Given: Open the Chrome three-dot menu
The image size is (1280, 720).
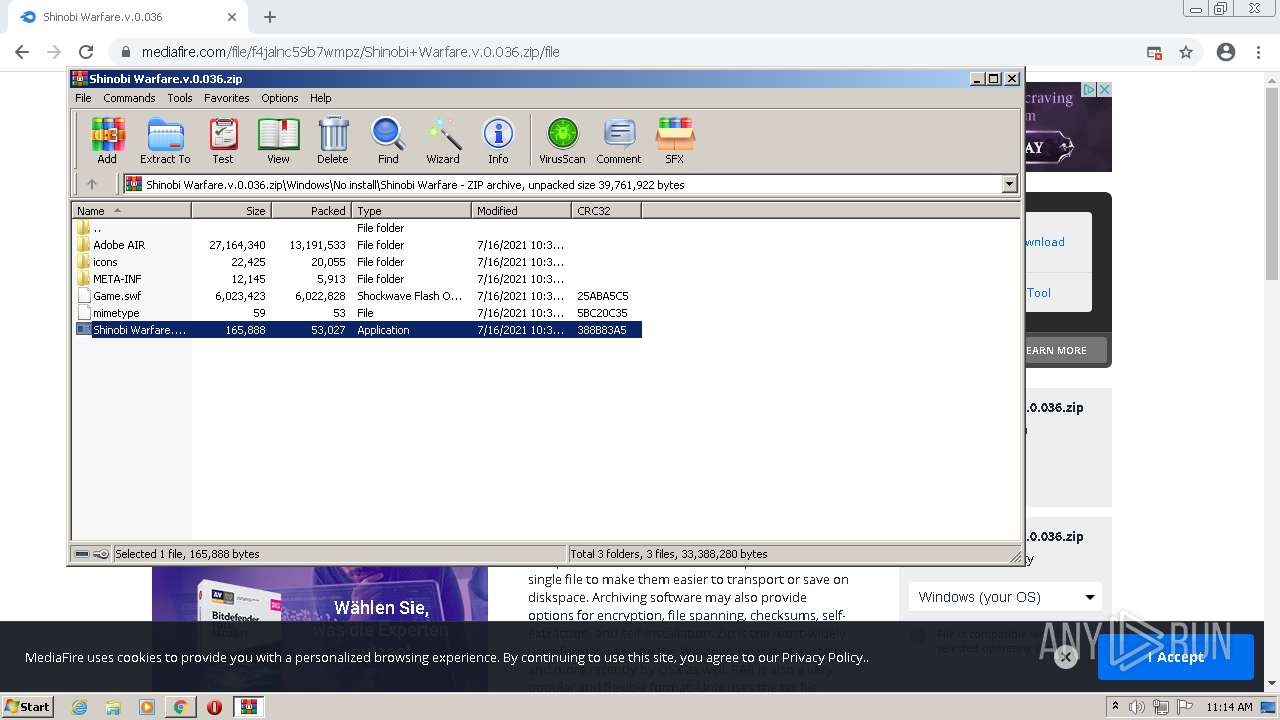Looking at the screenshot, I should [1258, 52].
